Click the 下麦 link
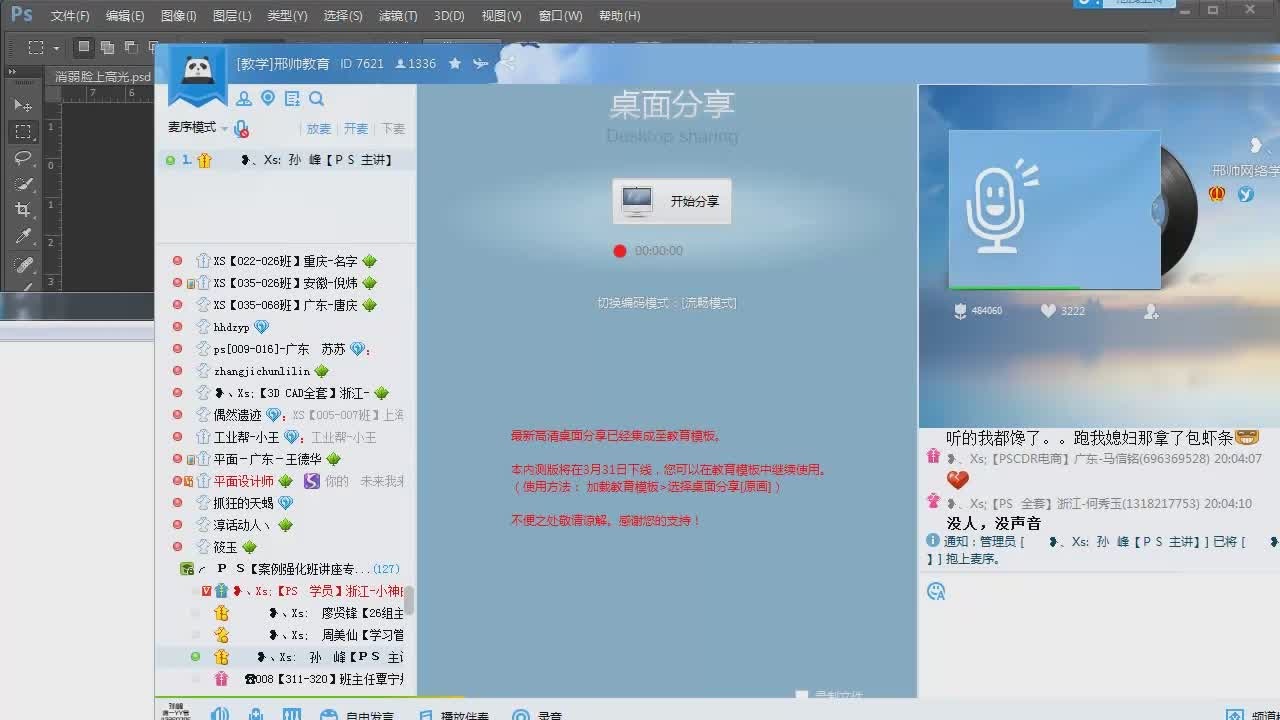Screen dimensions: 1280x720 (393, 129)
